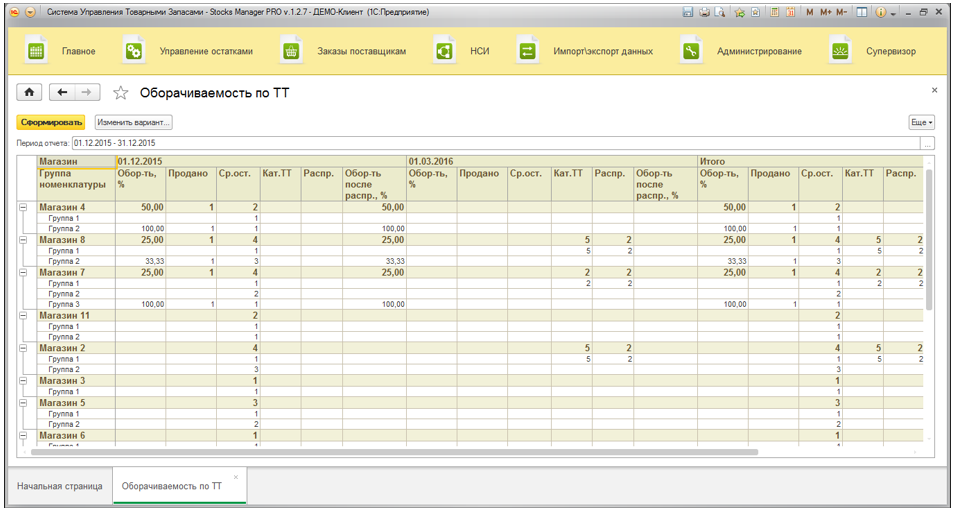The image size is (953, 512).
Task: Click the Изменить вариант... button
Action: [x=133, y=122]
